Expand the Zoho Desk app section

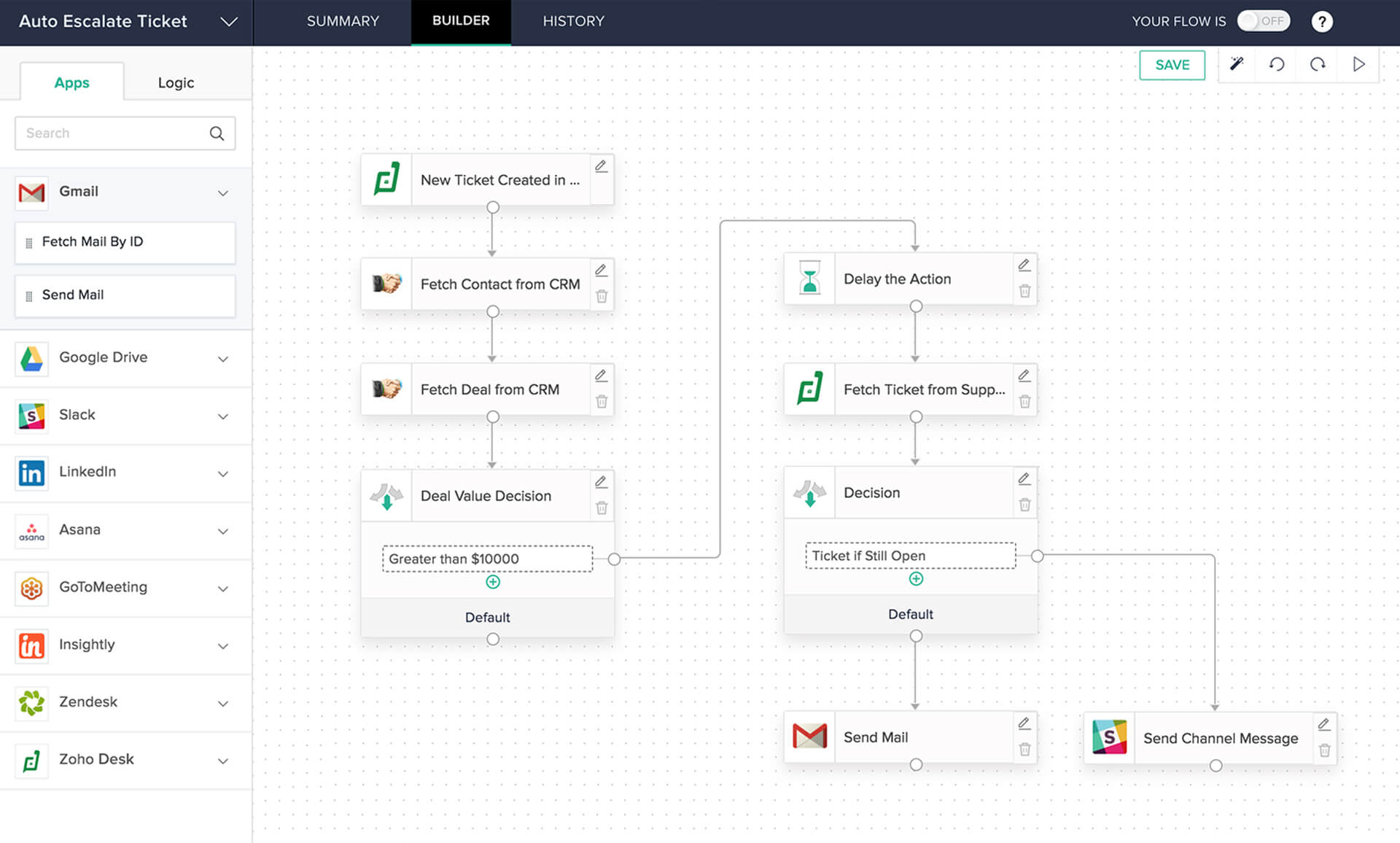tap(223, 760)
